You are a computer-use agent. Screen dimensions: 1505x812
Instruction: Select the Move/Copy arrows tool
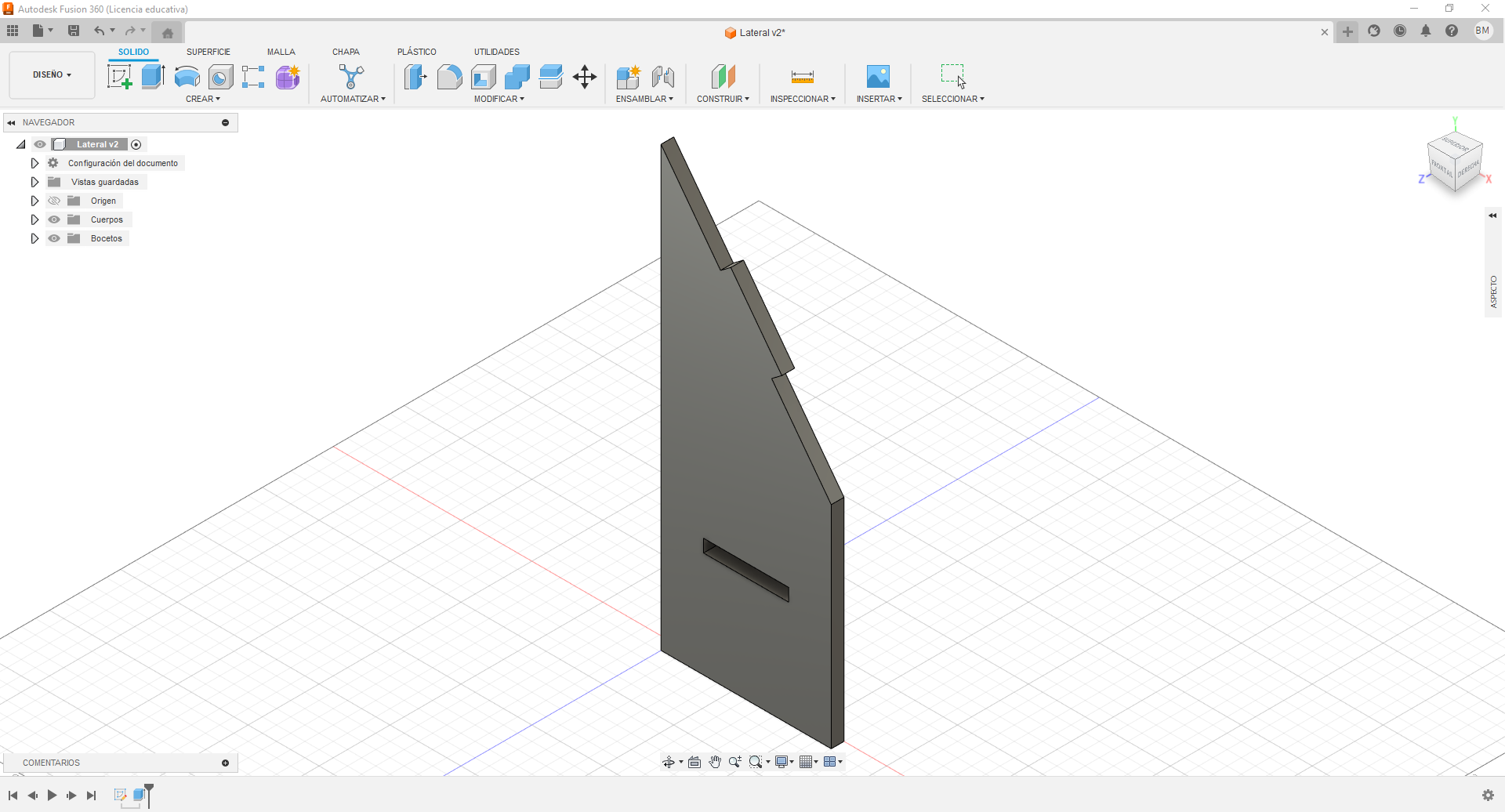585,77
